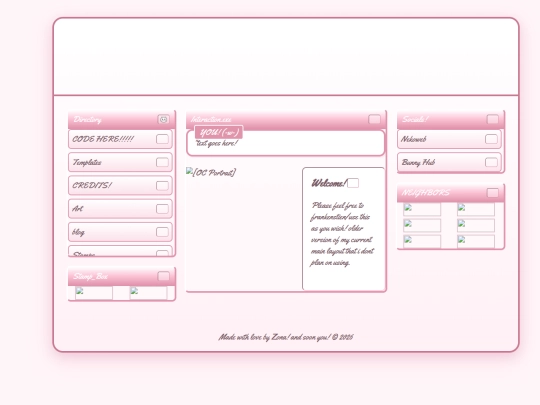Click the icon box in the Bunny Hub row
The width and height of the screenshot is (540, 405).
pos(491,162)
